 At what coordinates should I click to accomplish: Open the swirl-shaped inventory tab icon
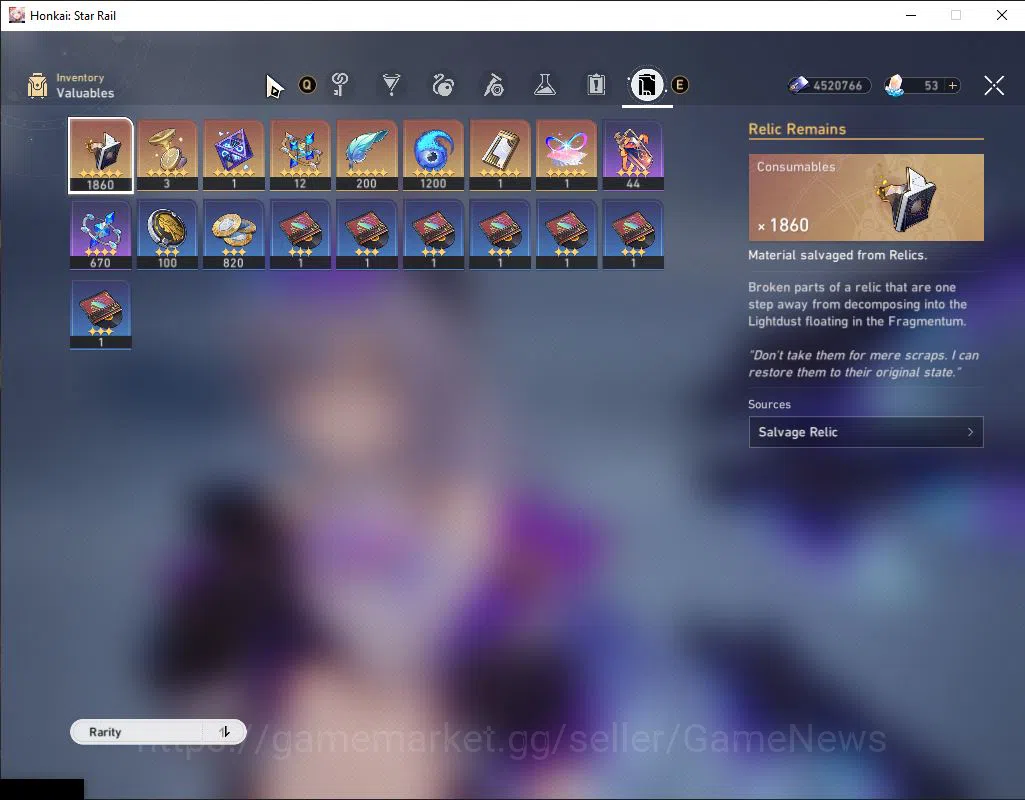tap(443, 84)
